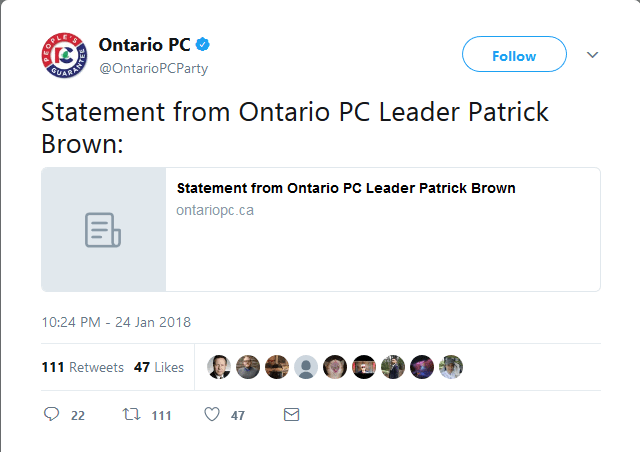Click the third liker avatar

click(277, 367)
